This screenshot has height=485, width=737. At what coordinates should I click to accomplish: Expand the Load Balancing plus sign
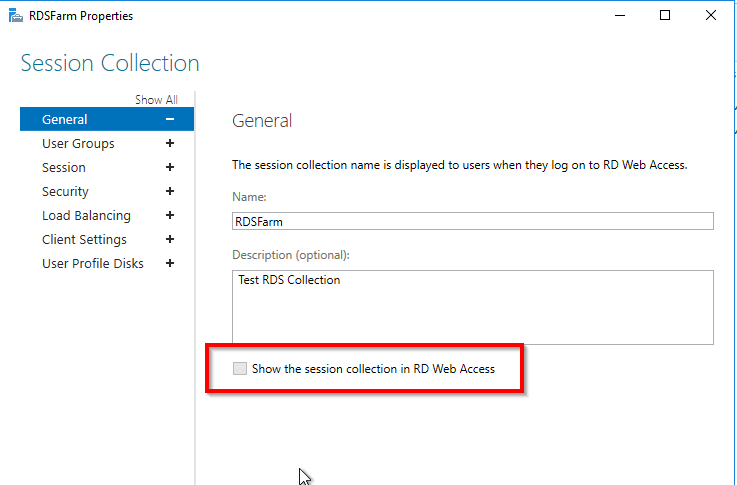(x=170, y=215)
